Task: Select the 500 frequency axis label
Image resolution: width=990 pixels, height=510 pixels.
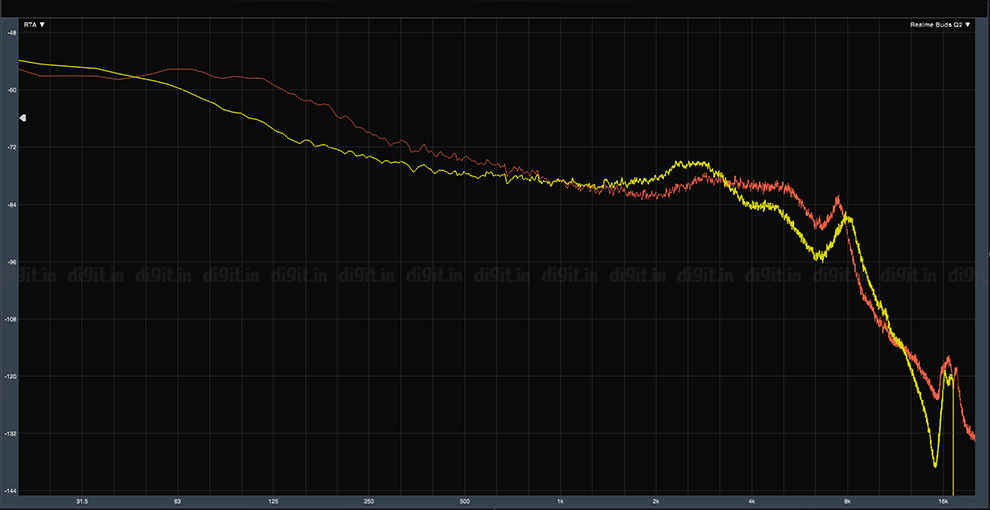Action: 465,502
